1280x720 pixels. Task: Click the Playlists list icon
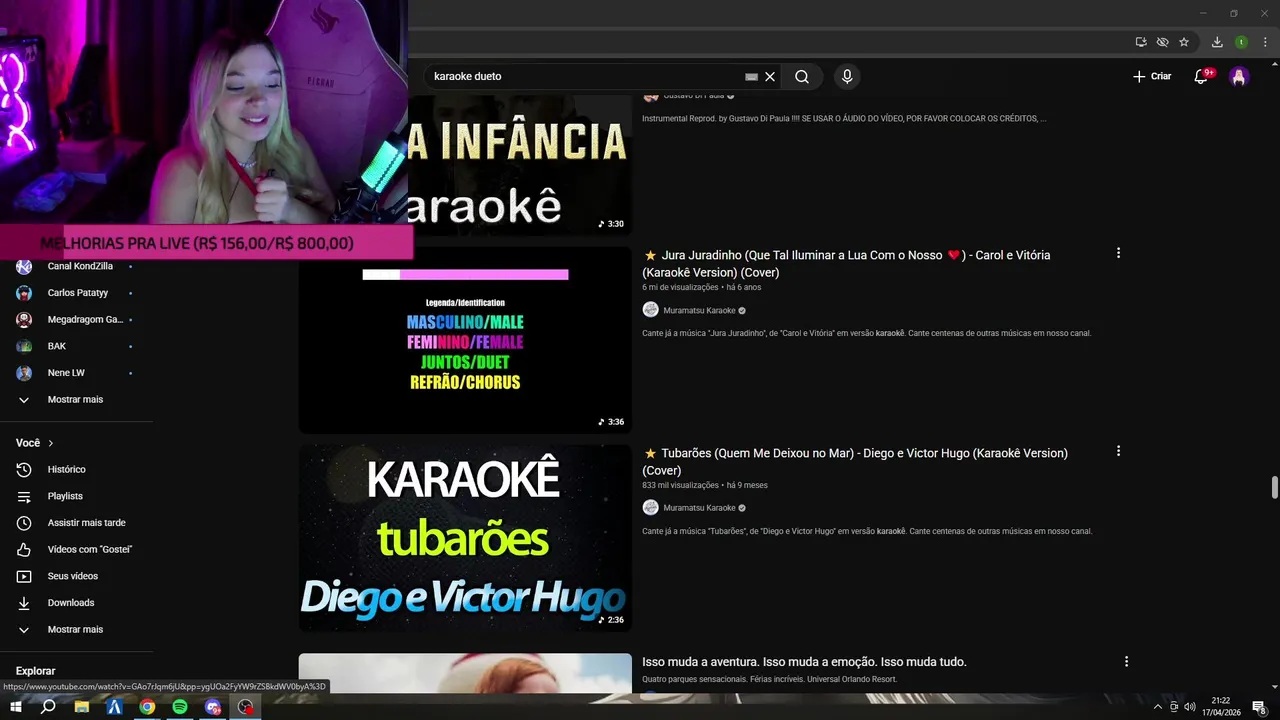(x=24, y=496)
